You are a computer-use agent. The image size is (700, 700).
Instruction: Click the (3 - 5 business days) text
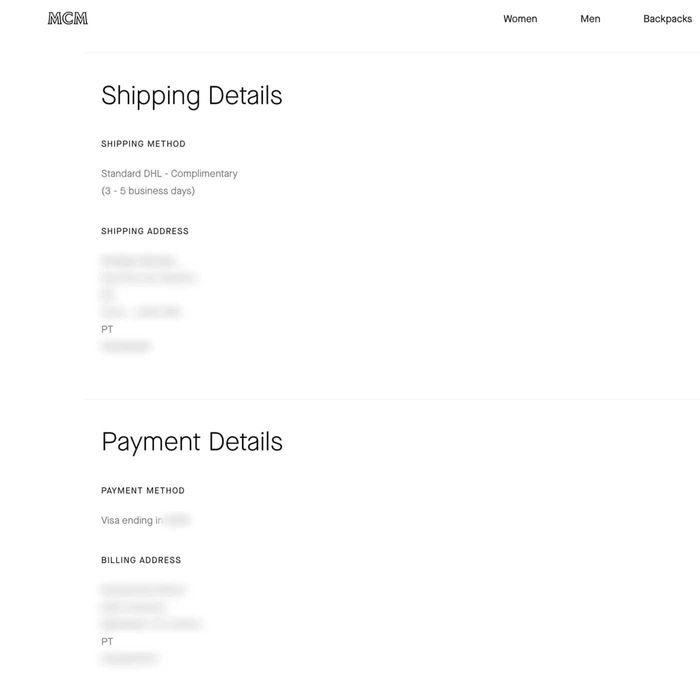click(148, 191)
